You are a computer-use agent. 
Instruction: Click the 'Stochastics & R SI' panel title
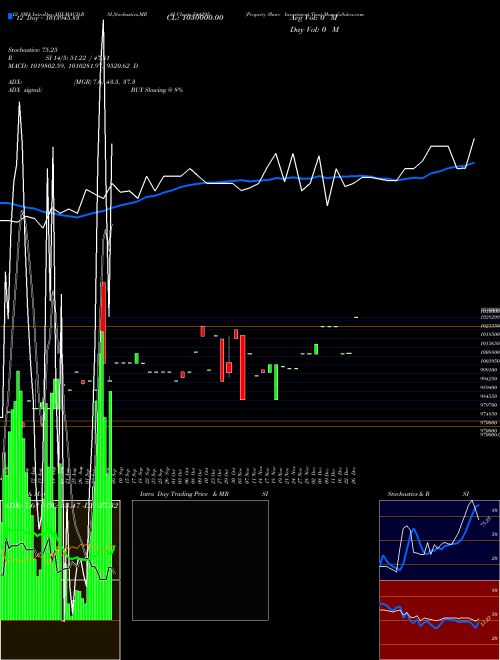click(428, 494)
